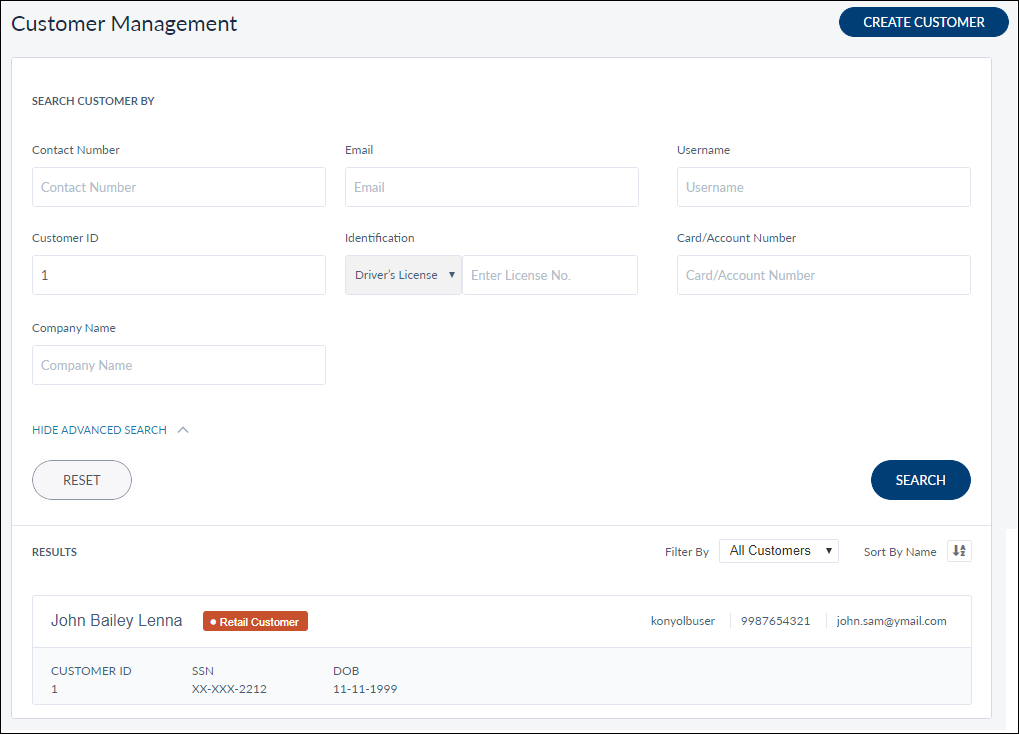The height and width of the screenshot is (735, 1019).
Task: Click the Sort By Name icon
Action: coord(959,551)
